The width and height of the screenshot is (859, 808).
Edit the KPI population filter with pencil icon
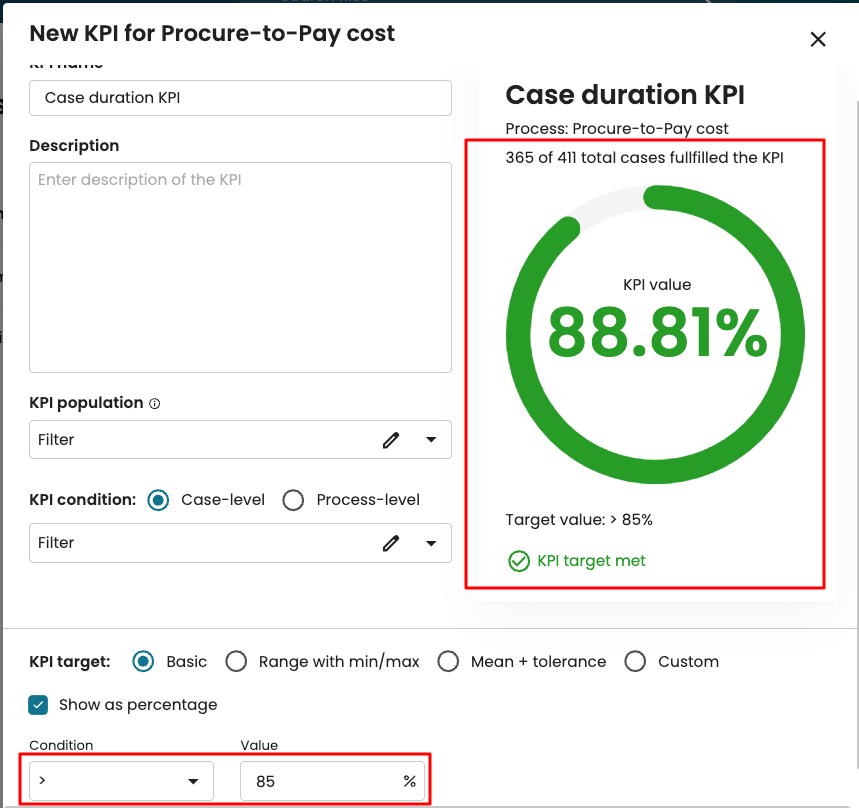click(x=391, y=440)
